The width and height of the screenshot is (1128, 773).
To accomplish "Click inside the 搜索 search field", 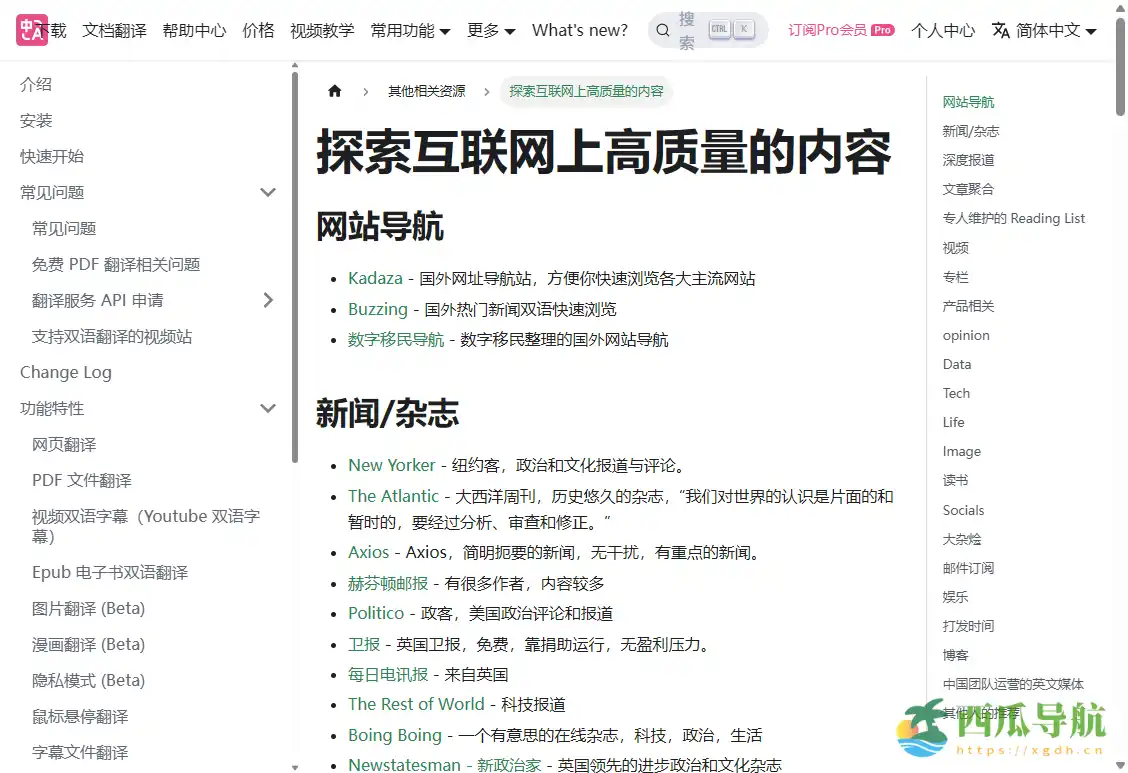I will click(708, 30).
